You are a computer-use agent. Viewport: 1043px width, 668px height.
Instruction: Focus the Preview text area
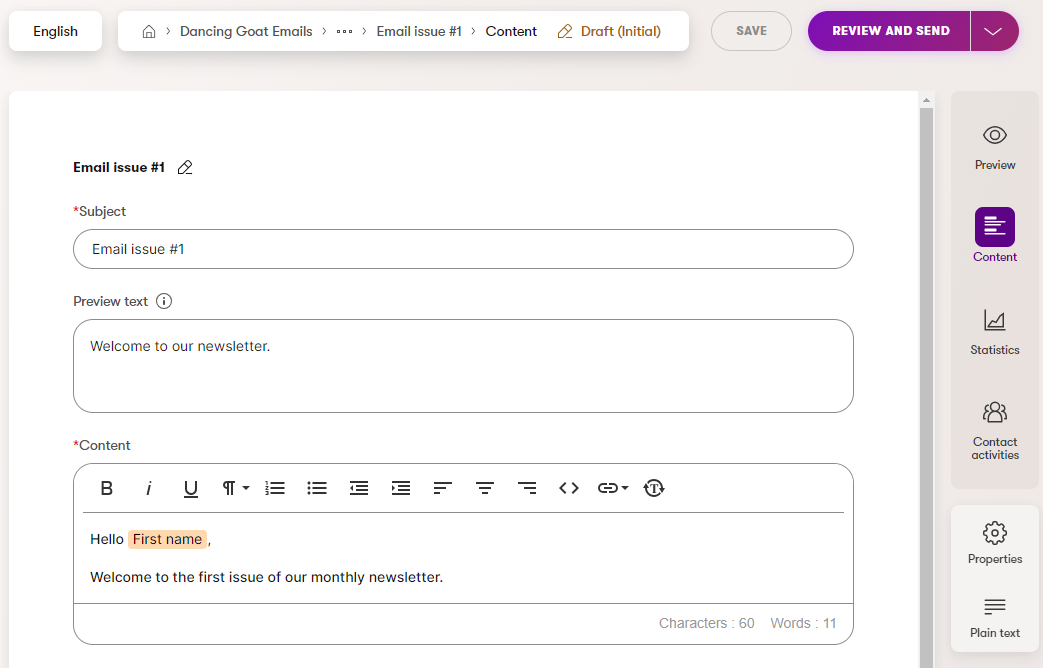click(x=463, y=366)
